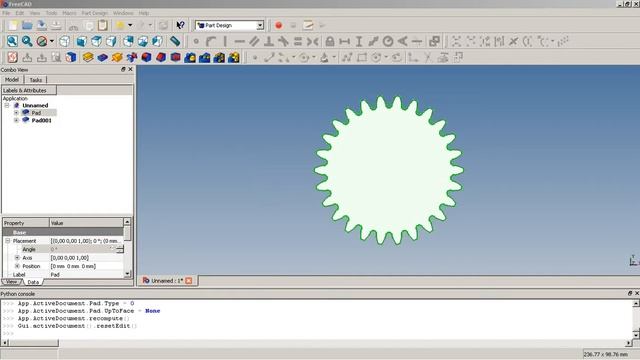Create a new sketch
Viewport: 640px width, 360px height.
tap(12, 58)
